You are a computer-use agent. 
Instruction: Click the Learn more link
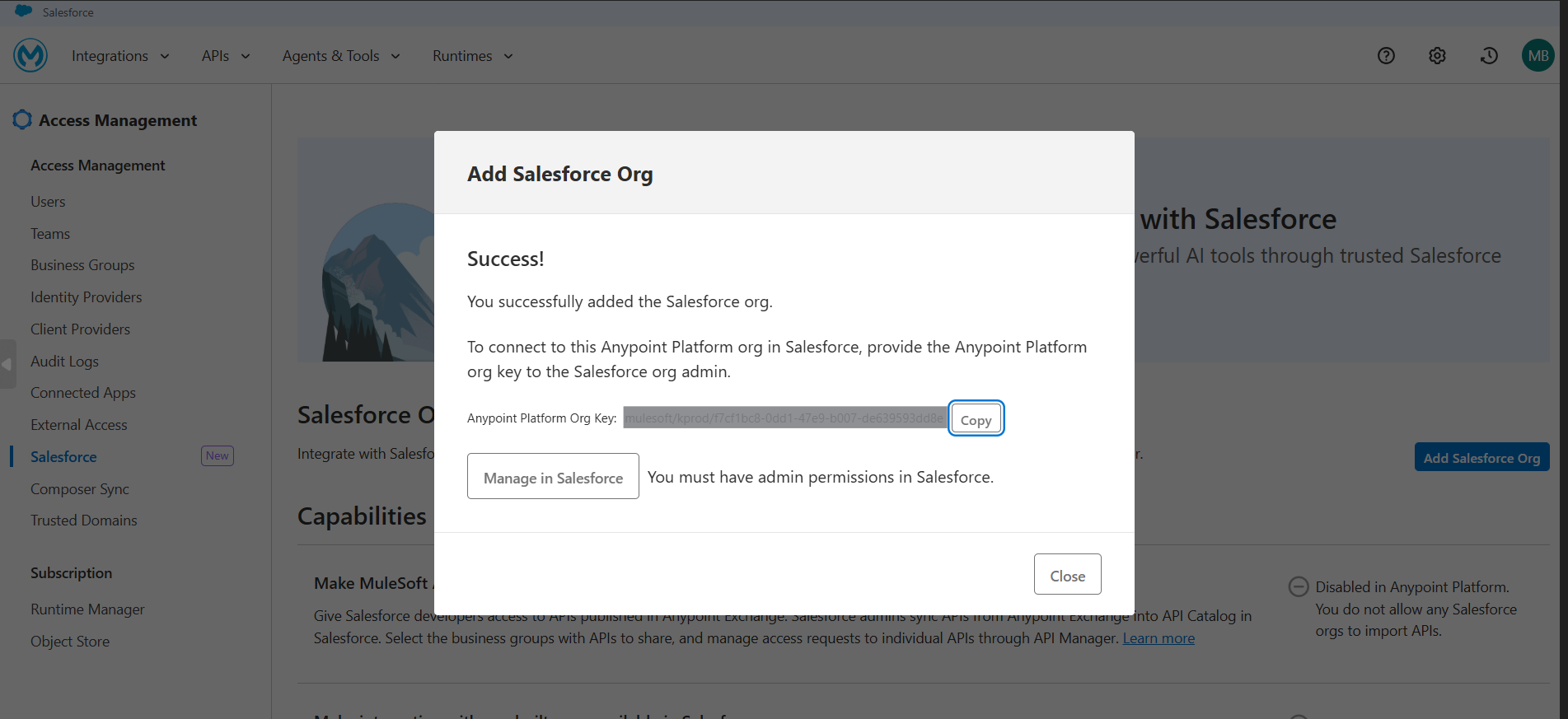(x=1158, y=638)
